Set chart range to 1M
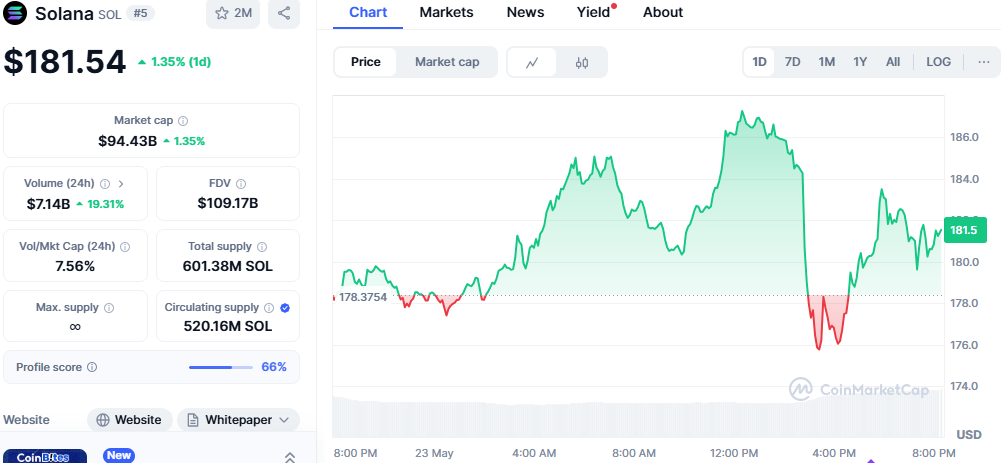This screenshot has height=463, width=1001. [x=827, y=62]
